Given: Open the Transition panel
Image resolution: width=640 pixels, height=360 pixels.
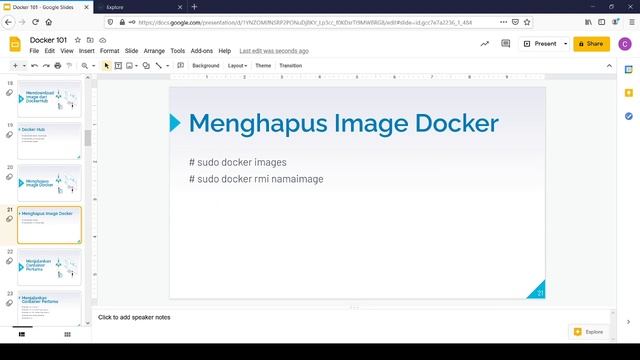Looking at the screenshot, I should coord(291,66).
